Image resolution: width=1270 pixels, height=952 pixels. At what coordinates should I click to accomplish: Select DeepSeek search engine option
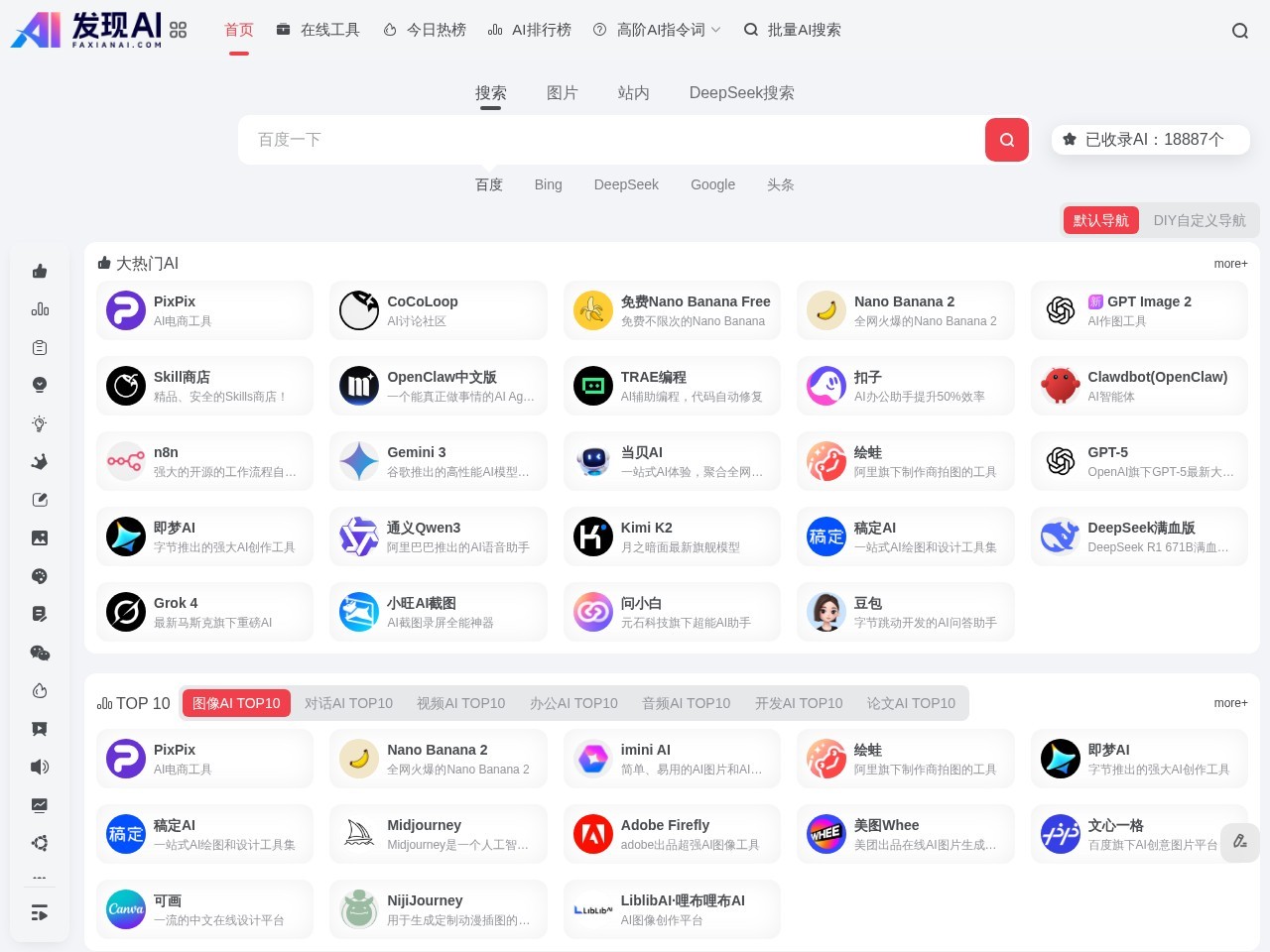point(626,184)
